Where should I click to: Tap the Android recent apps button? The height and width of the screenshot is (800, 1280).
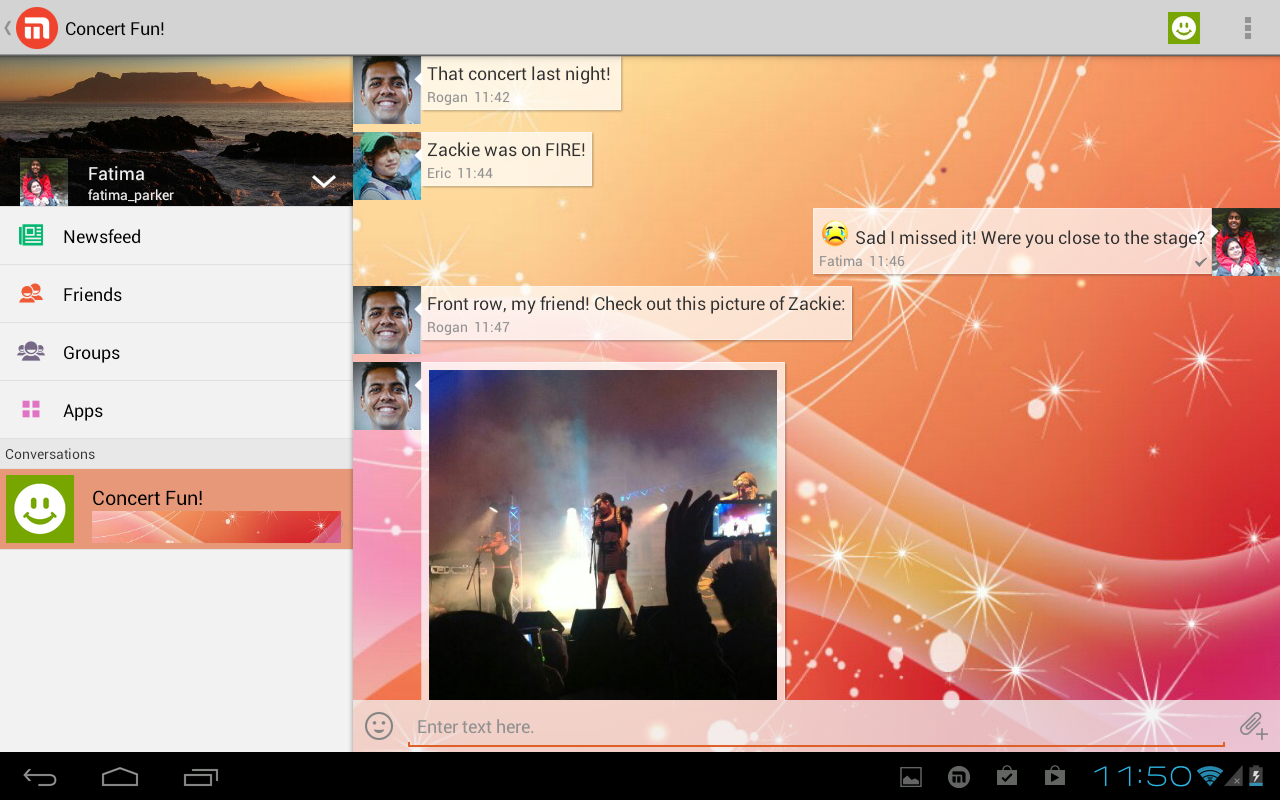click(x=200, y=777)
